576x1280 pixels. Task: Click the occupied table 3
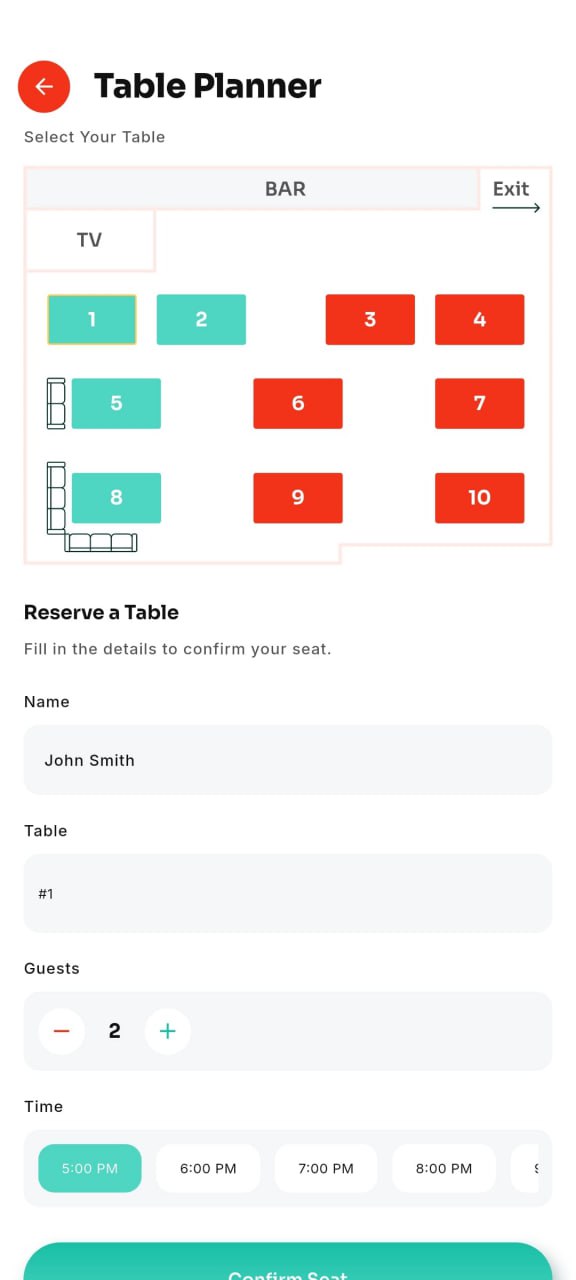pos(370,319)
